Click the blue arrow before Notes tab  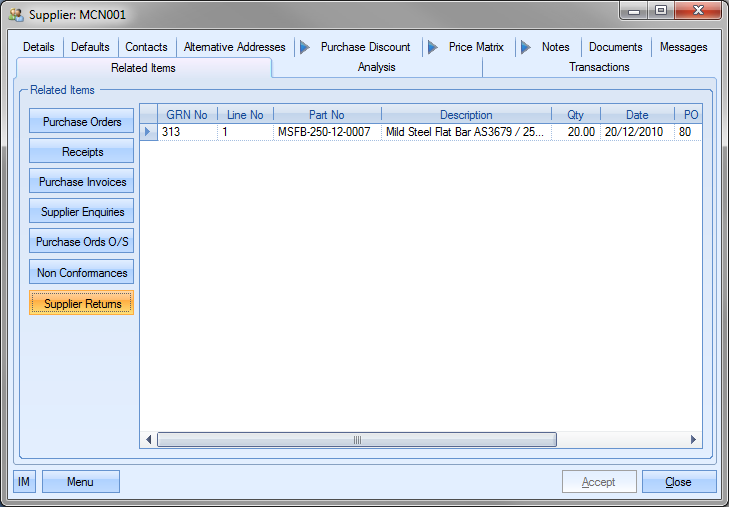(525, 47)
